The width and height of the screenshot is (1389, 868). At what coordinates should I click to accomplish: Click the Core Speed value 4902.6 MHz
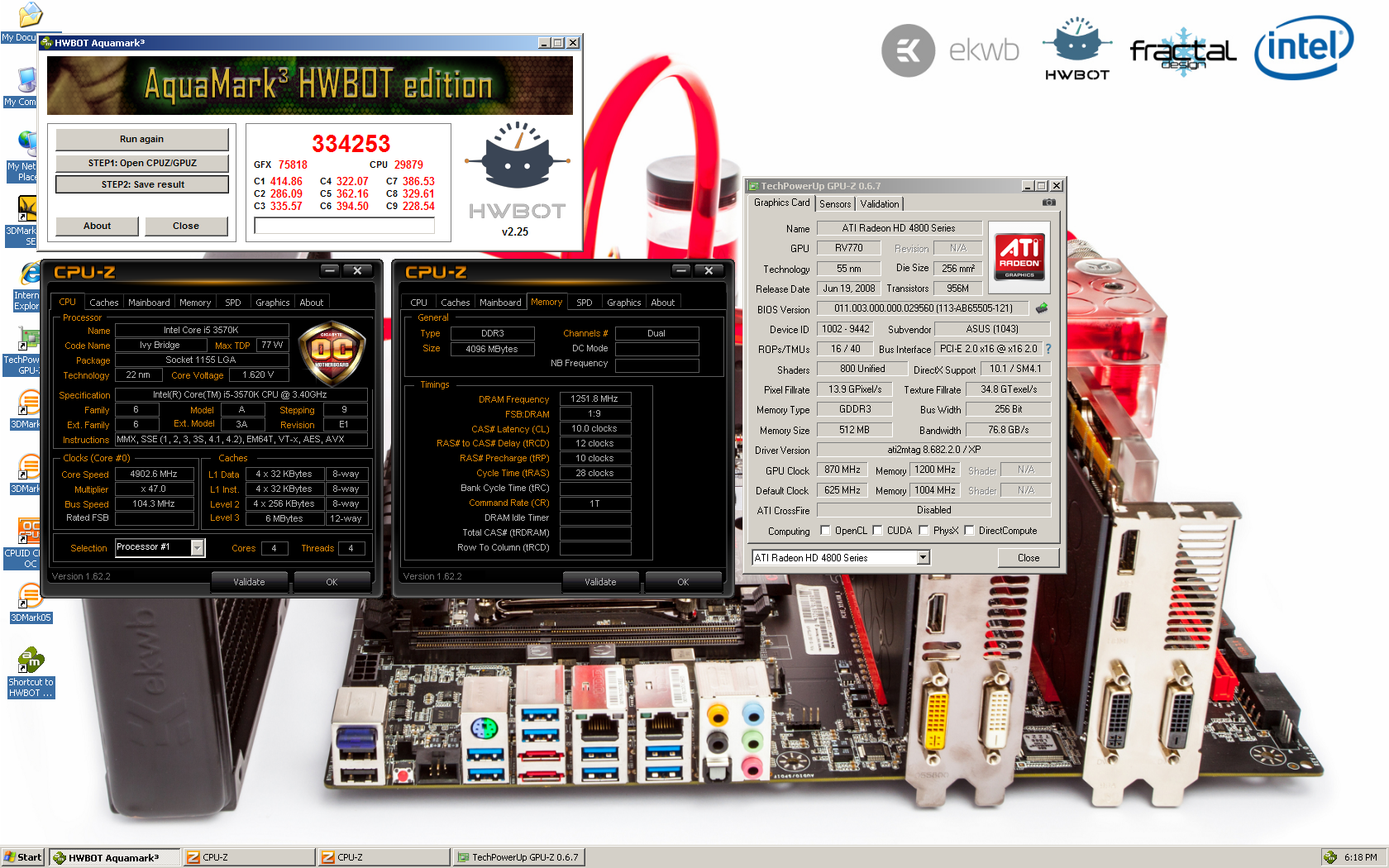coord(154,474)
